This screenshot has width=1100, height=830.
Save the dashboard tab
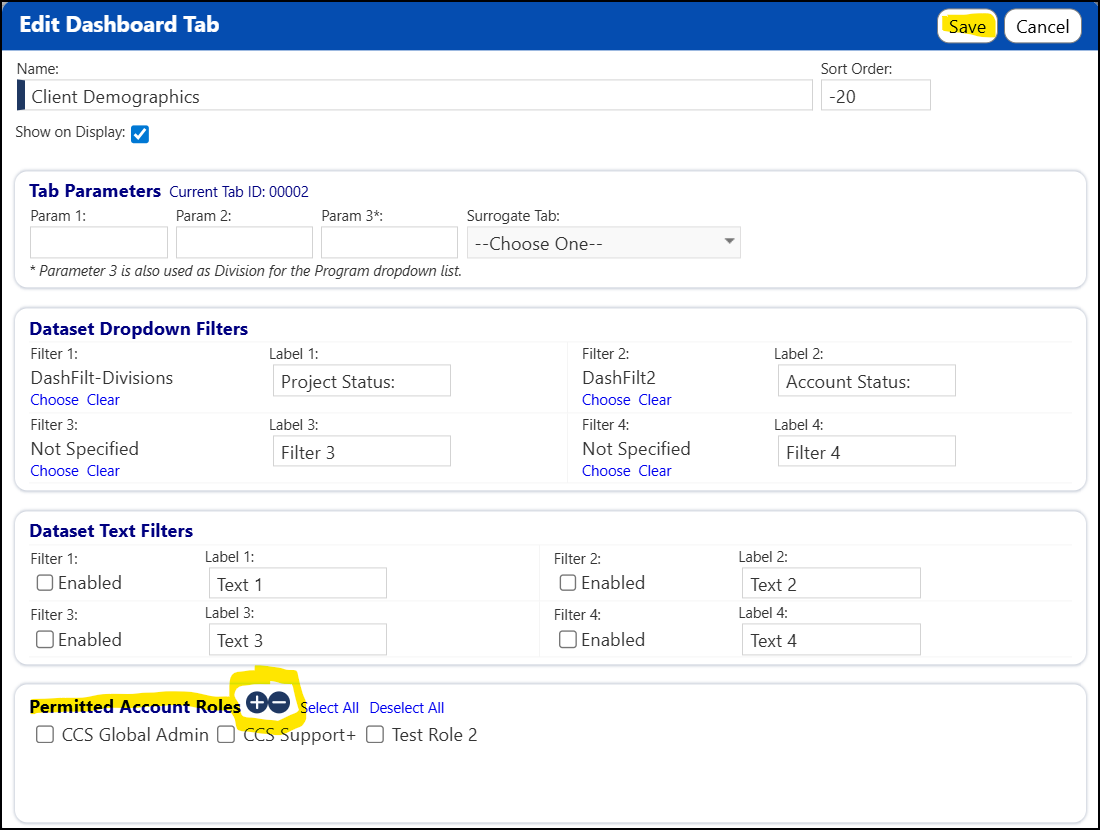967,27
